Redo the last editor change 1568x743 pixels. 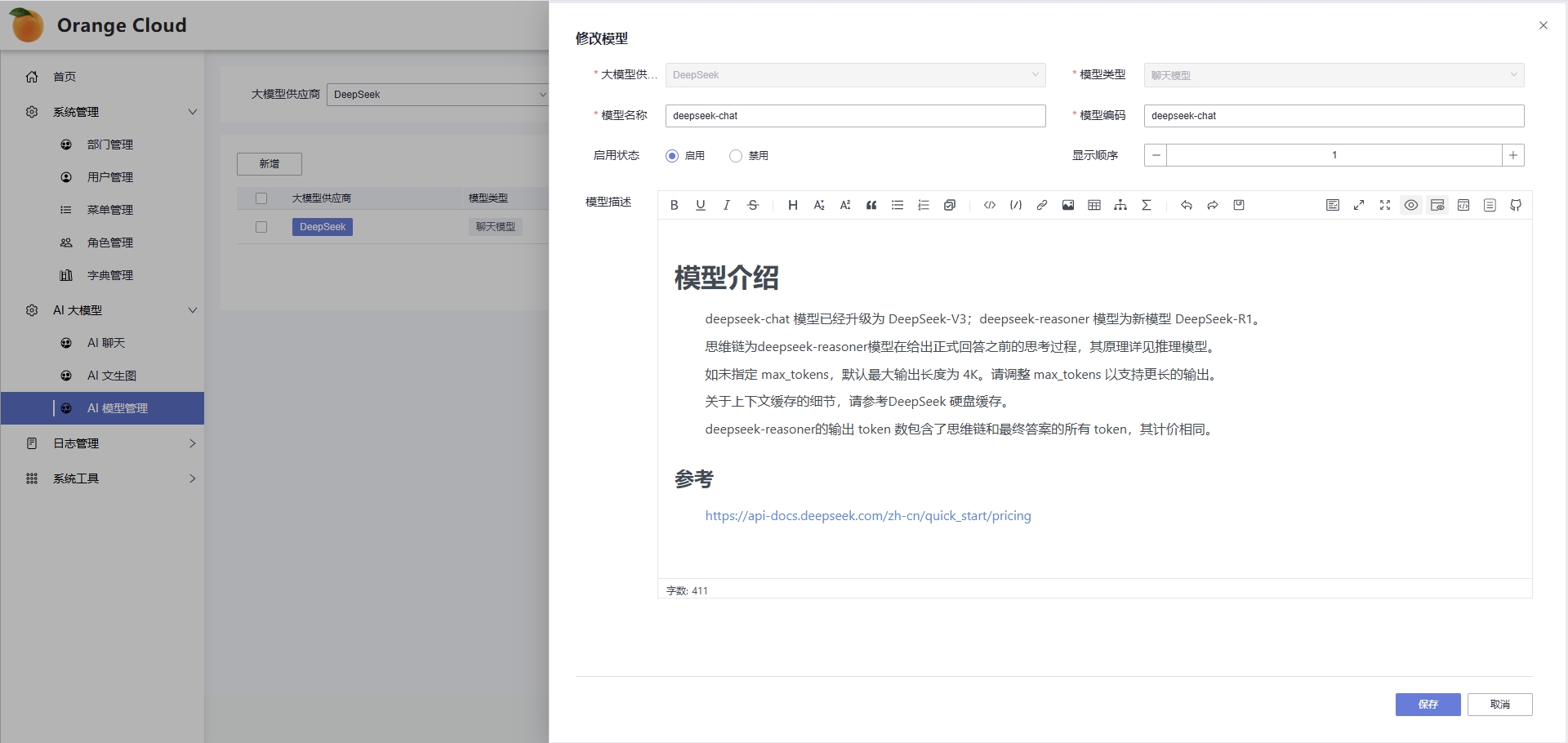pyautogui.click(x=1213, y=205)
